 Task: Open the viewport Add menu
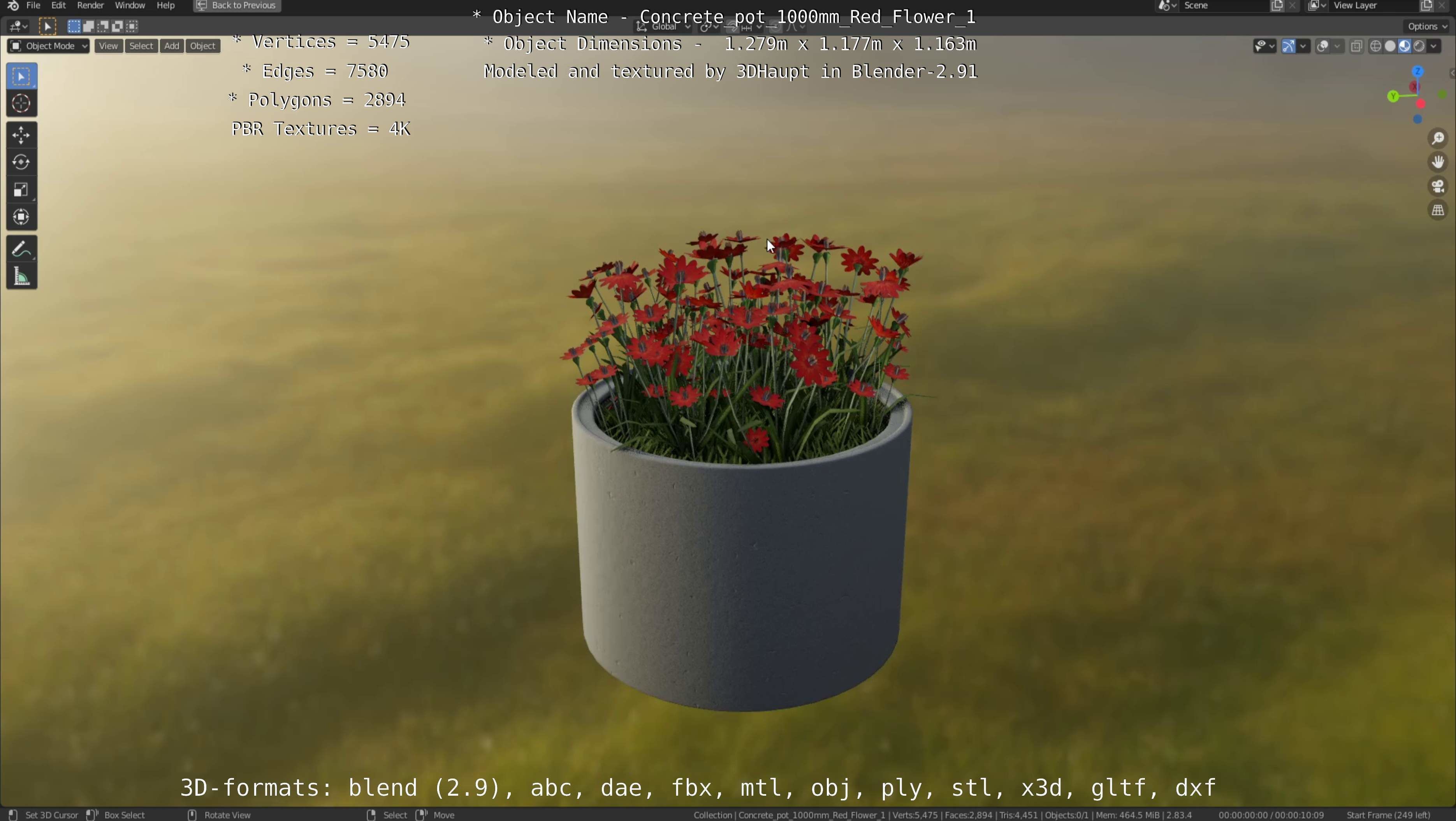coord(172,46)
